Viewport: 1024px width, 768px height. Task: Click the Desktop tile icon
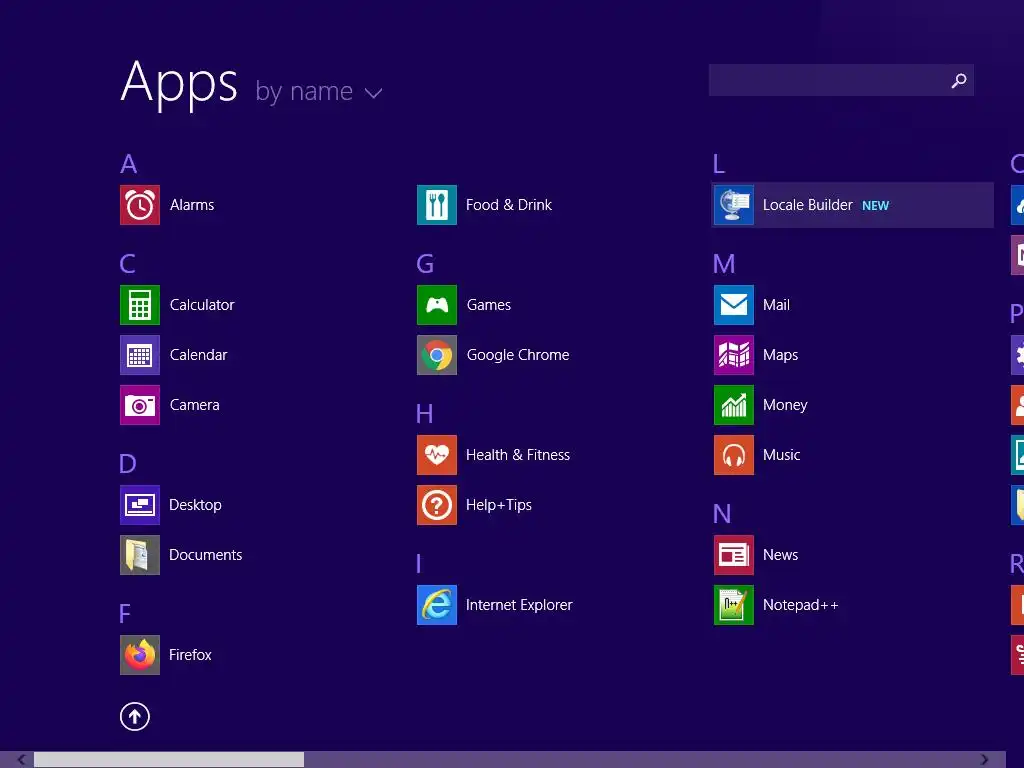[140, 505]
